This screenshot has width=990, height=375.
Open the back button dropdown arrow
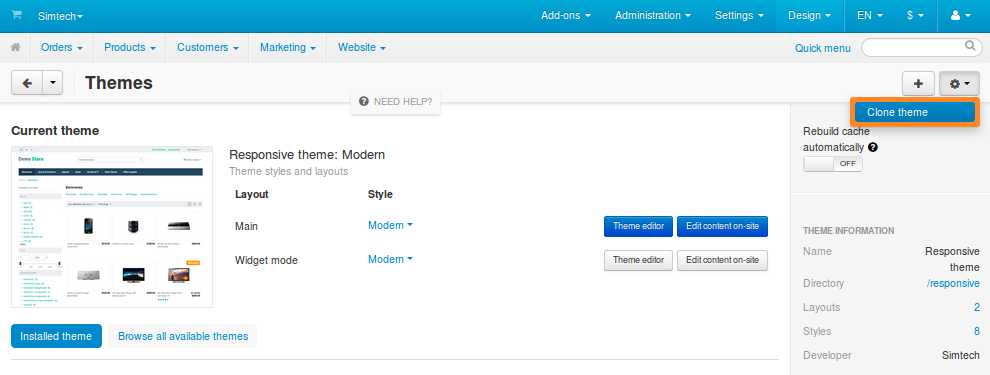click(52, 83)
